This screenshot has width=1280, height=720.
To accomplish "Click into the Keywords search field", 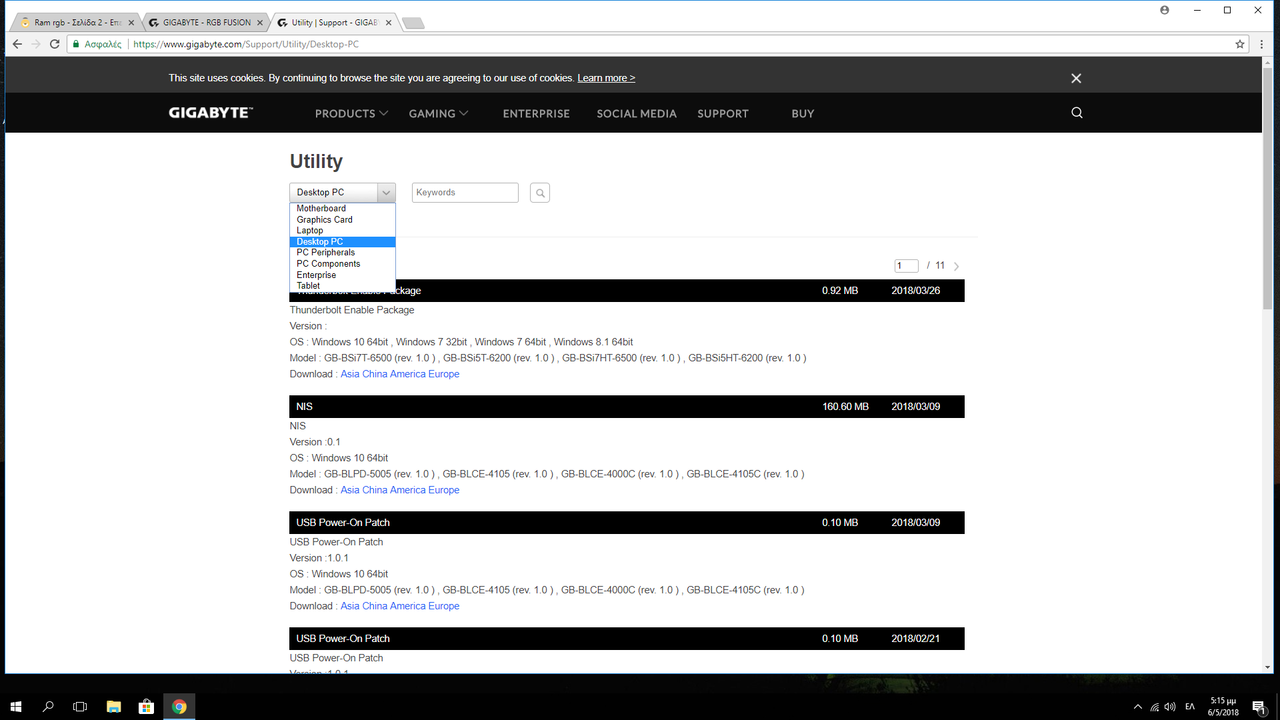I will coord(465,192).
